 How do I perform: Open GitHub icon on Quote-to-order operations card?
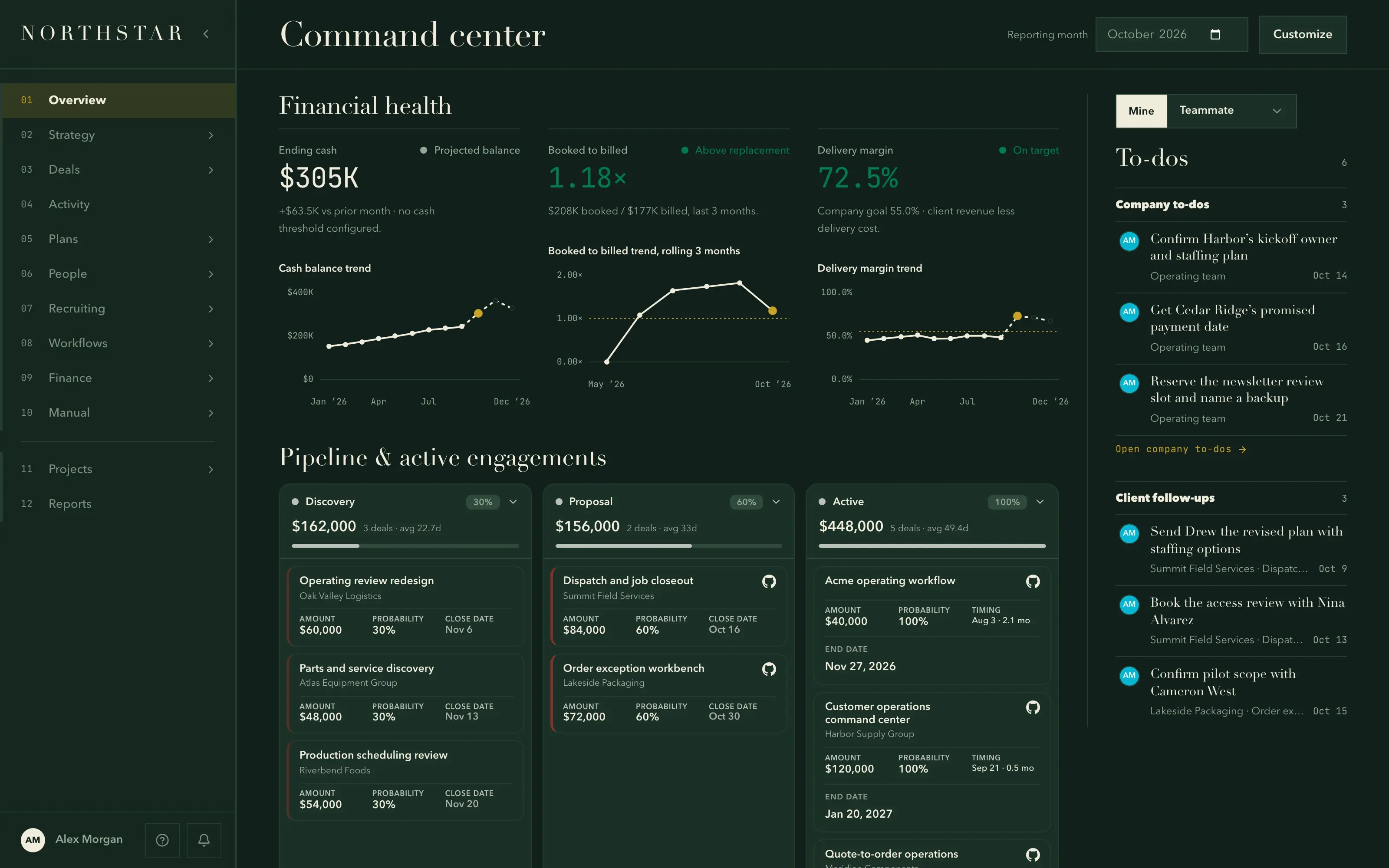1033,855
